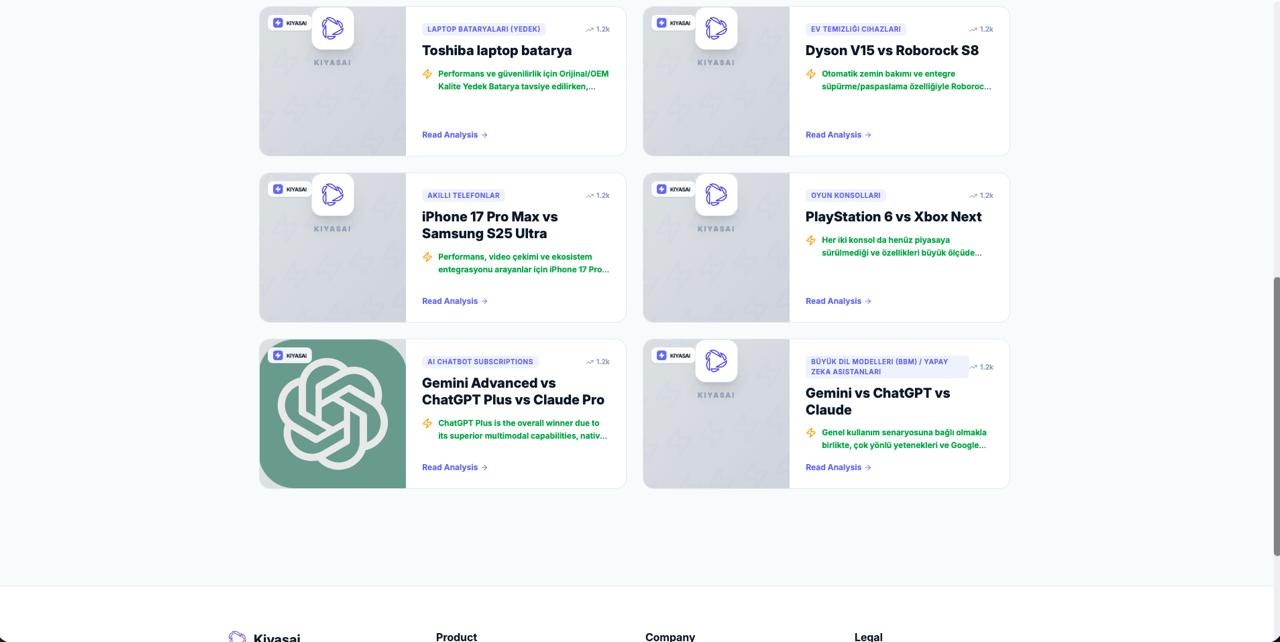Click the Kiyasai logo icon on Dyson thumbnail
Screen dimensions: 1280x642
point(716,28)
